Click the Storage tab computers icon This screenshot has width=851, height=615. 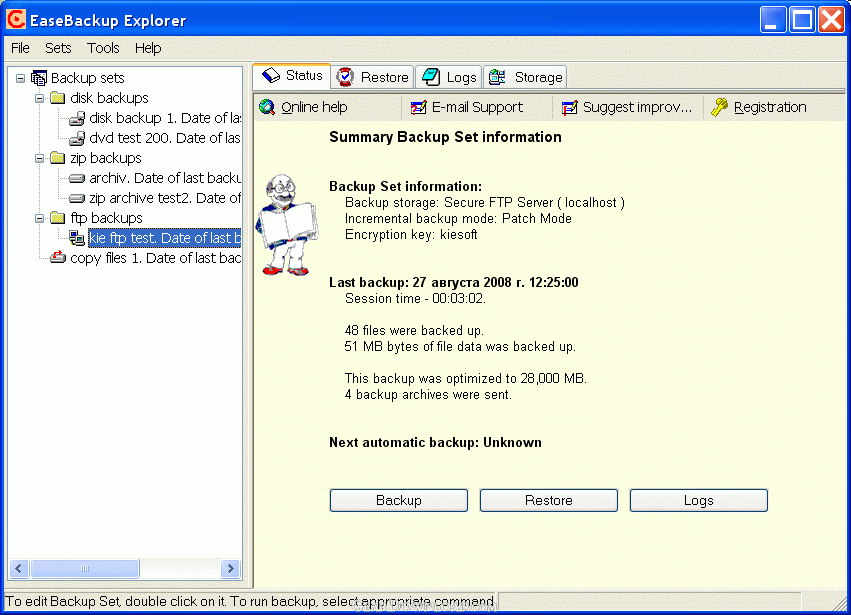point(498,77)
